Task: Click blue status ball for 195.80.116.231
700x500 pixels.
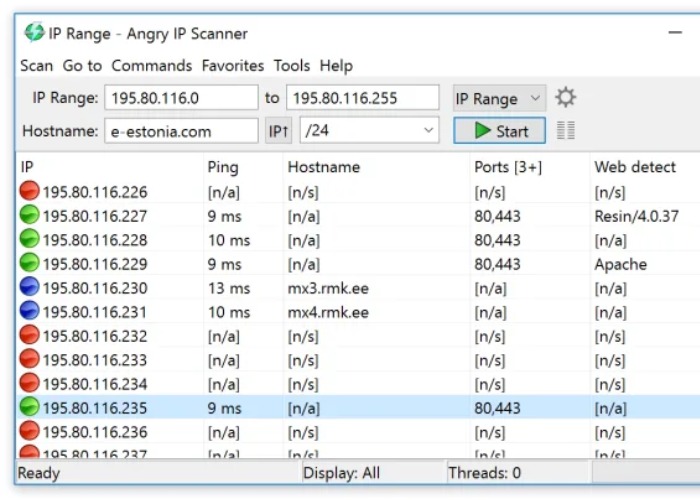Action: click(x=29, y=311)
